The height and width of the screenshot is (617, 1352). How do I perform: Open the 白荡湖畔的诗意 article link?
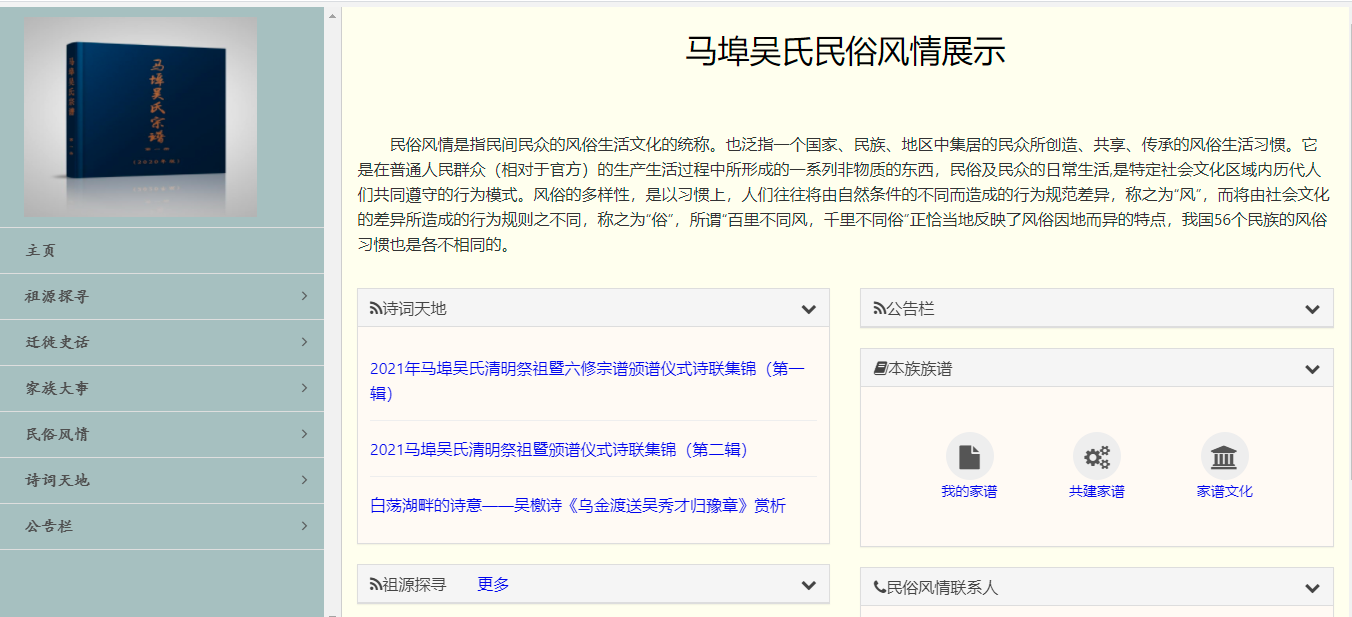point(577,506)
